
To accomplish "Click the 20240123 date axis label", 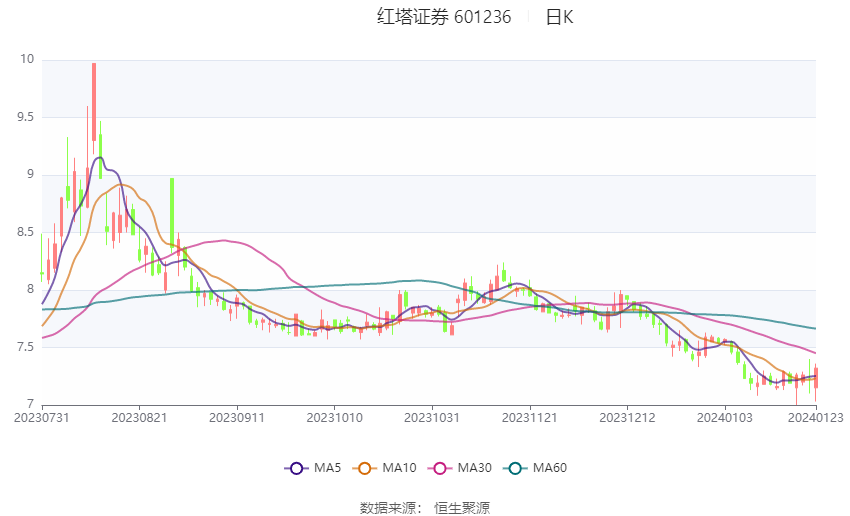I will pyautogui.click(x=816, y=418).
